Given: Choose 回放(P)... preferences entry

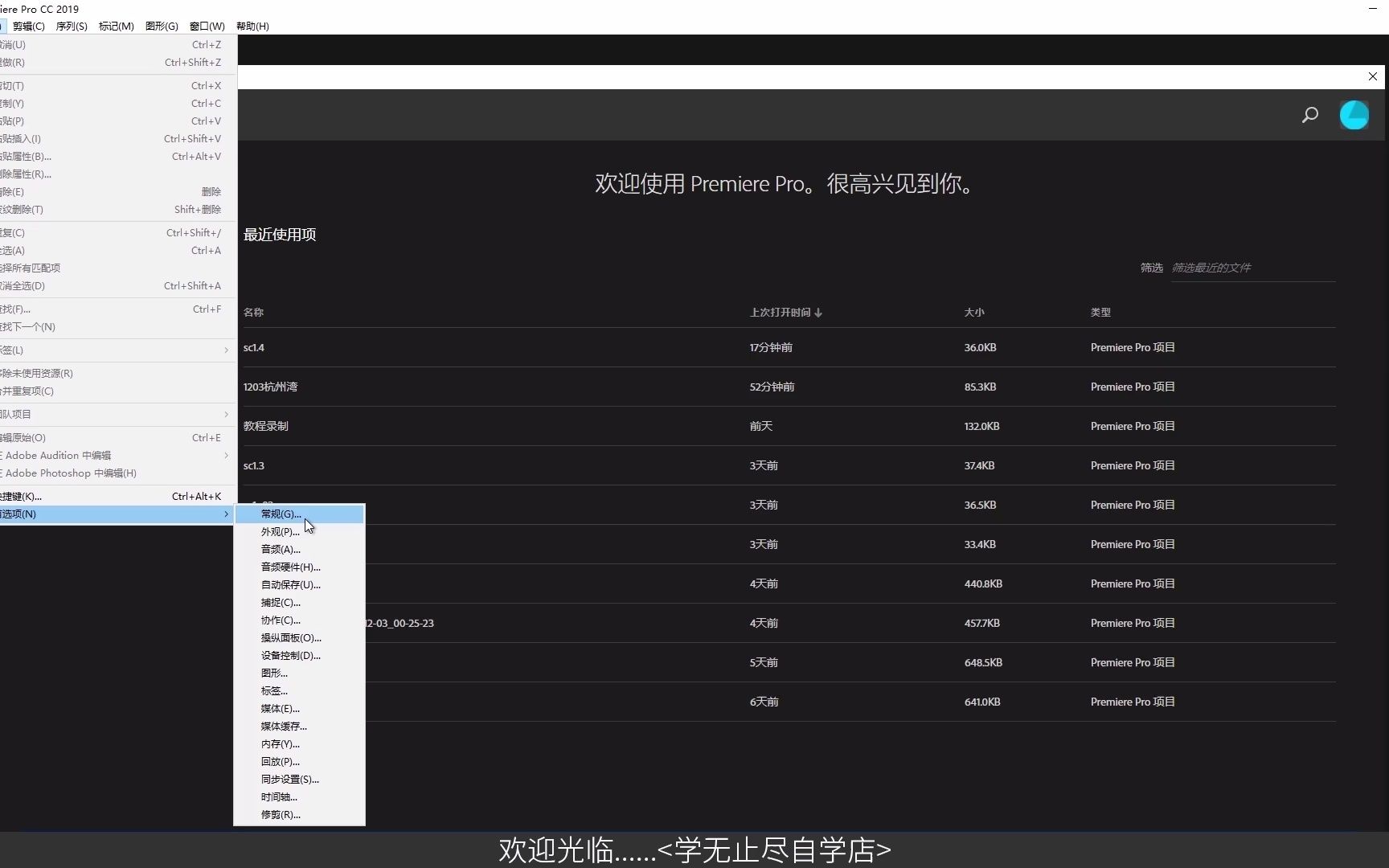Looking at the screenshot, I should point(299,761).
